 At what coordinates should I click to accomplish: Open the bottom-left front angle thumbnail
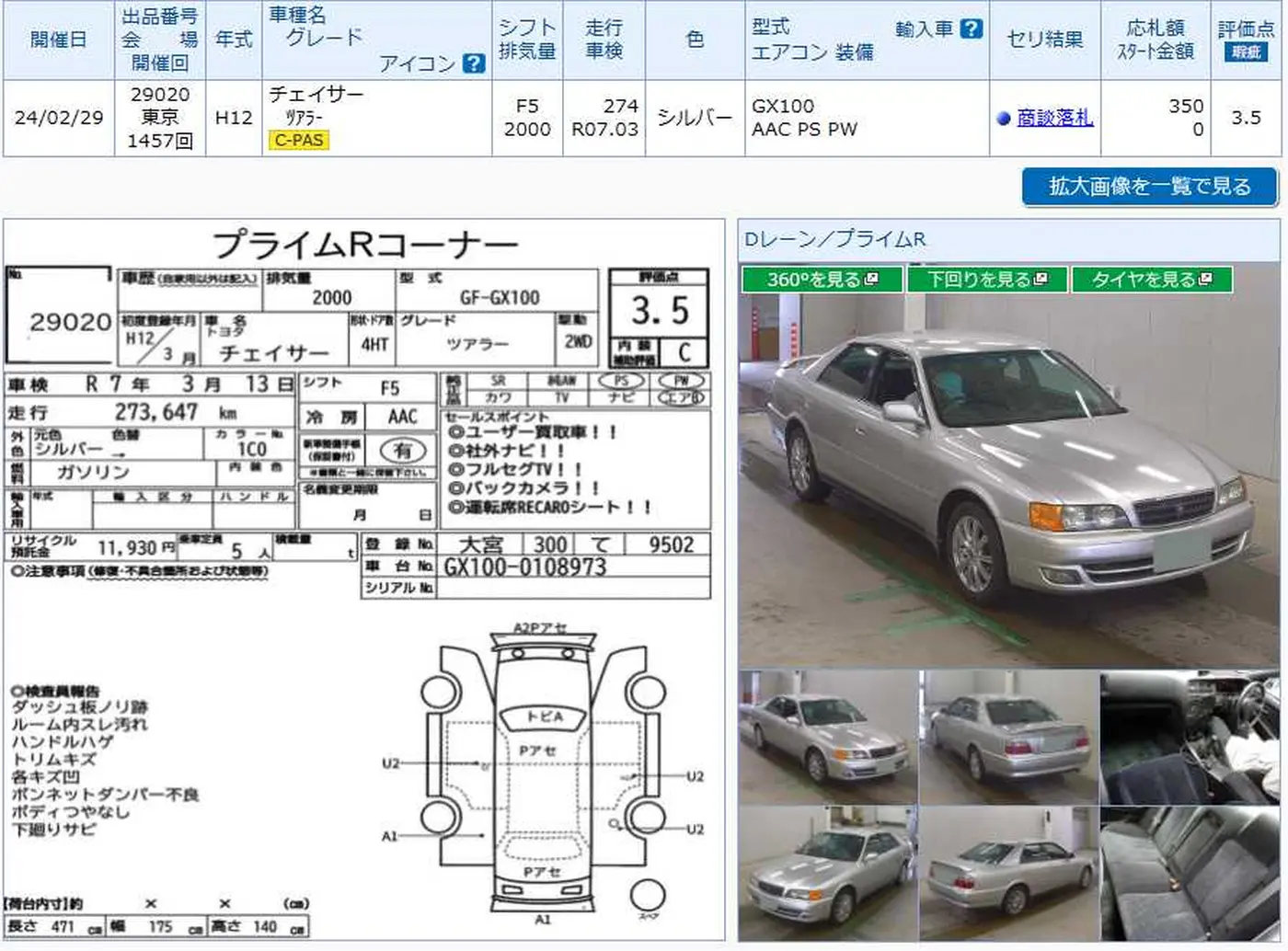coord(827,874)
